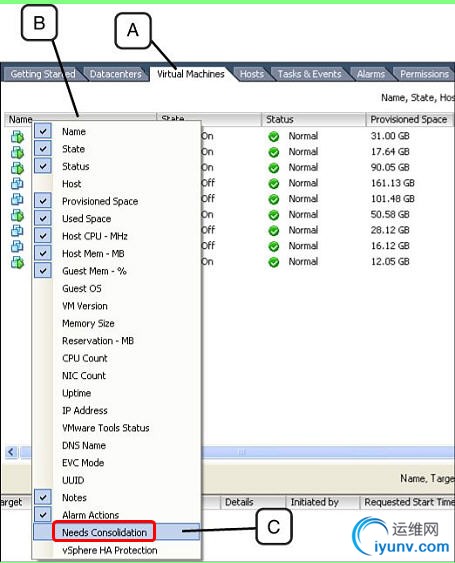Sort by the Status column header

[314, 119]
